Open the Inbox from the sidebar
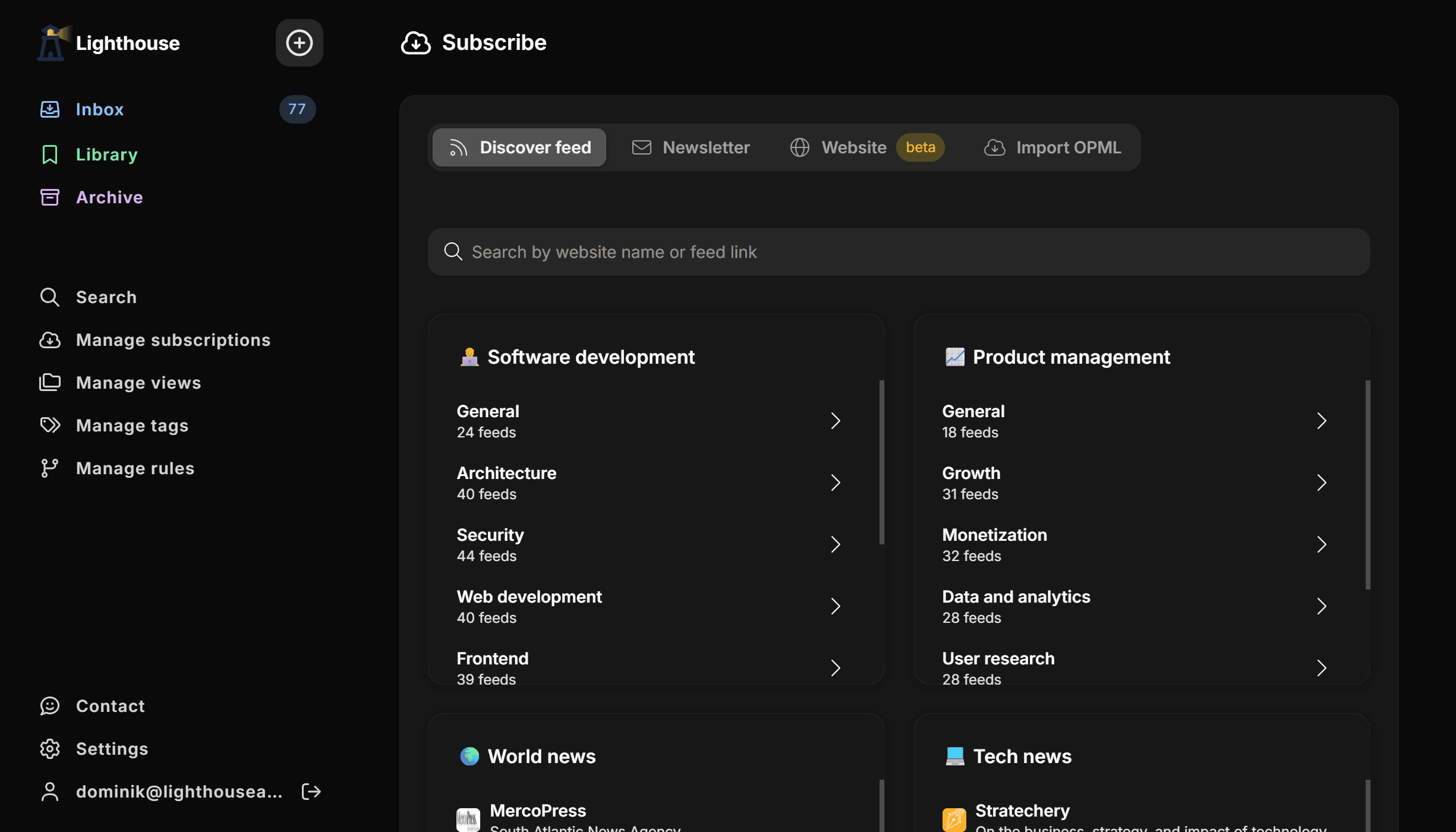1456x832 pixels. coord(99,109)
